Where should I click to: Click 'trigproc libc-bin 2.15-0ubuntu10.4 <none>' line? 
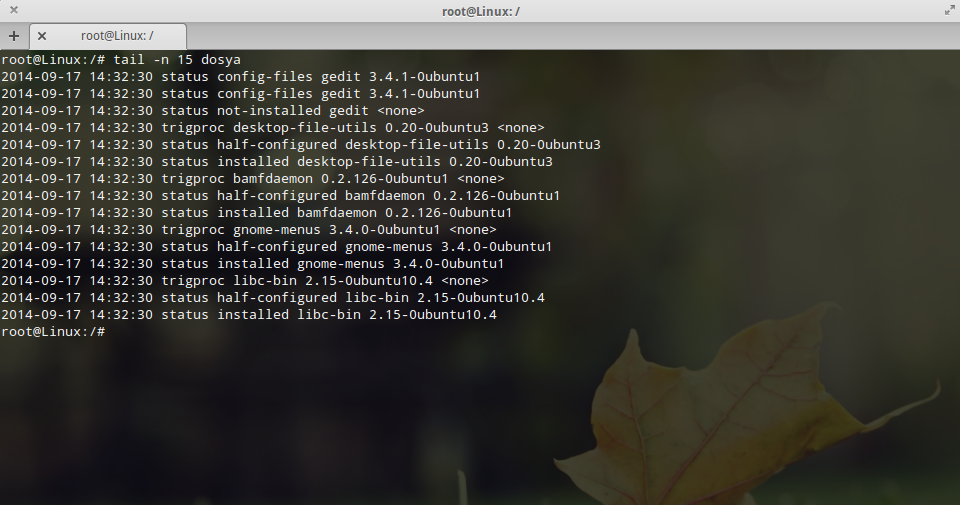(x=245, y=281)
